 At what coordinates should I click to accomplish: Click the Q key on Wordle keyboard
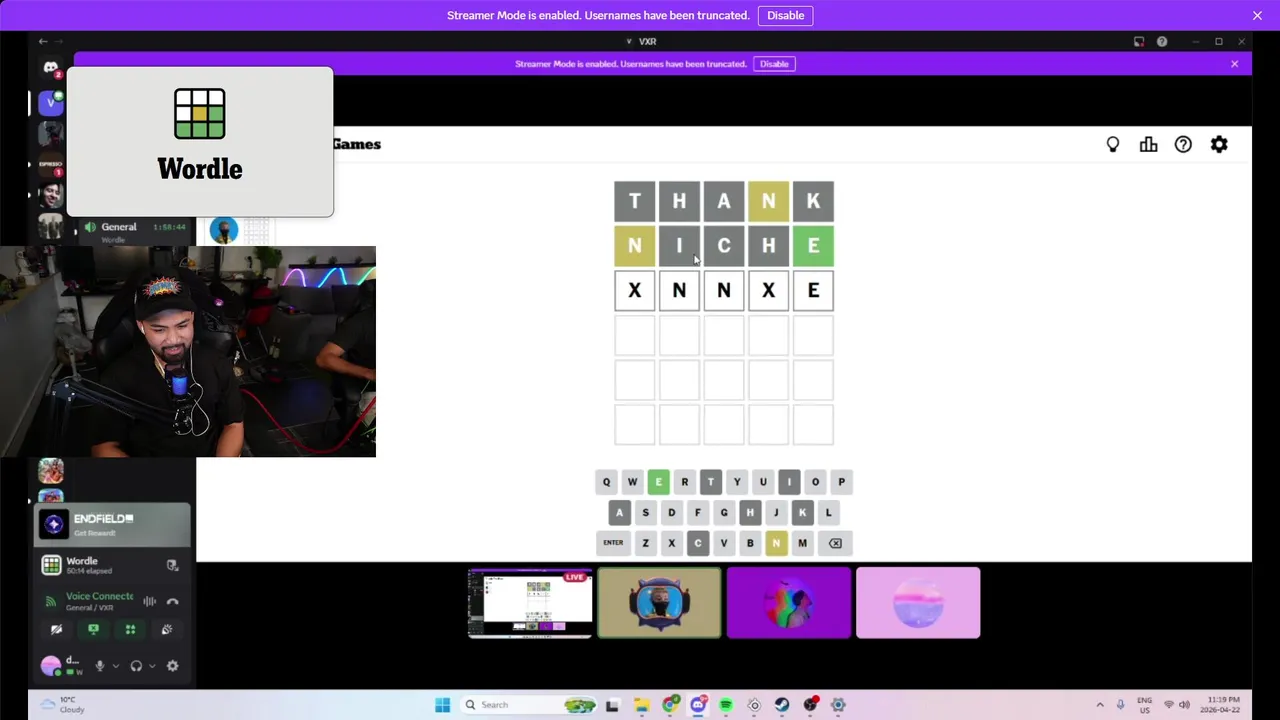coord(606,482)
